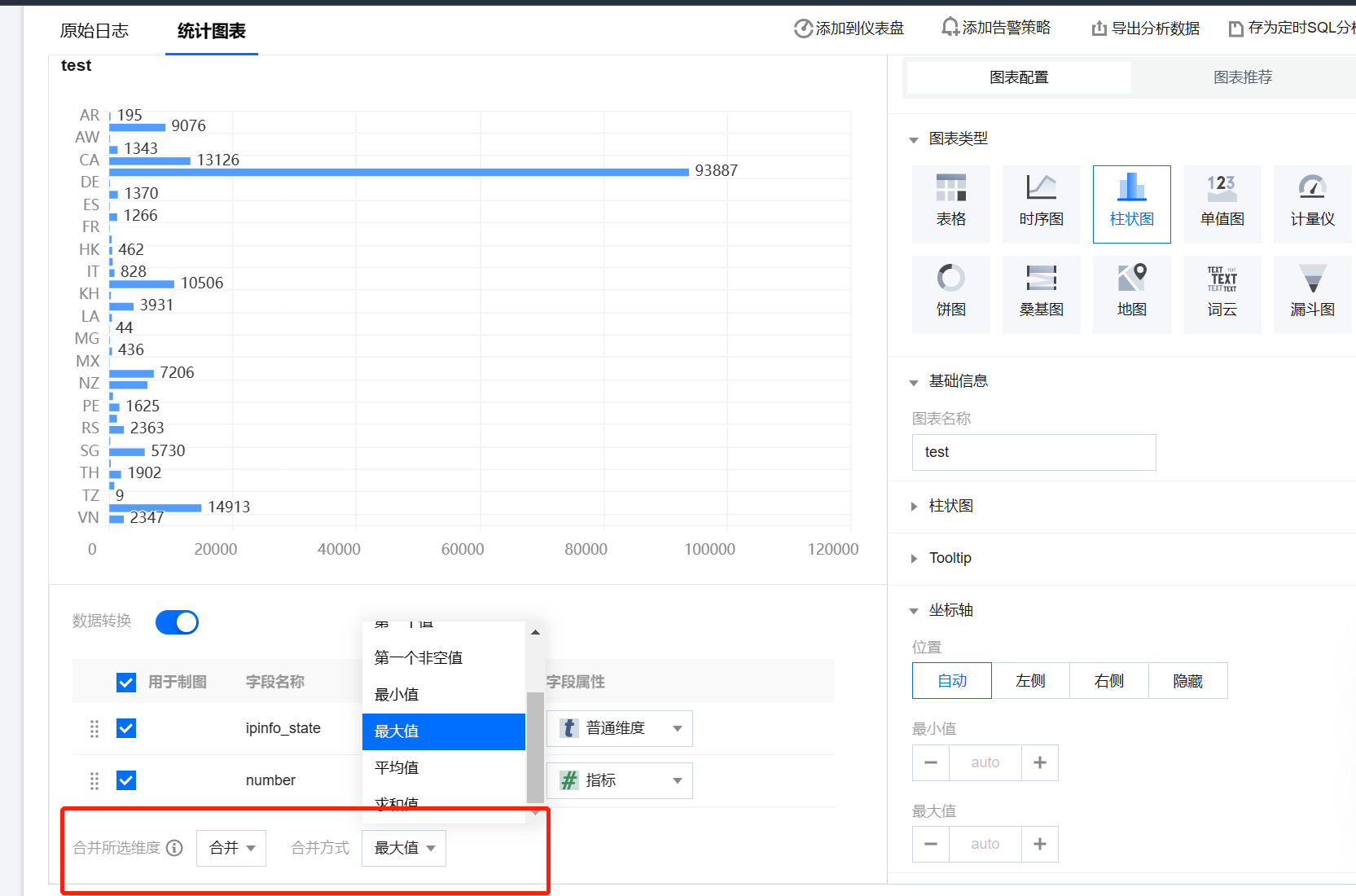Viewport: 1356px width, 896px height.
Task: Choose 平均值 in the dropdown list
Action: click(444, 767)
